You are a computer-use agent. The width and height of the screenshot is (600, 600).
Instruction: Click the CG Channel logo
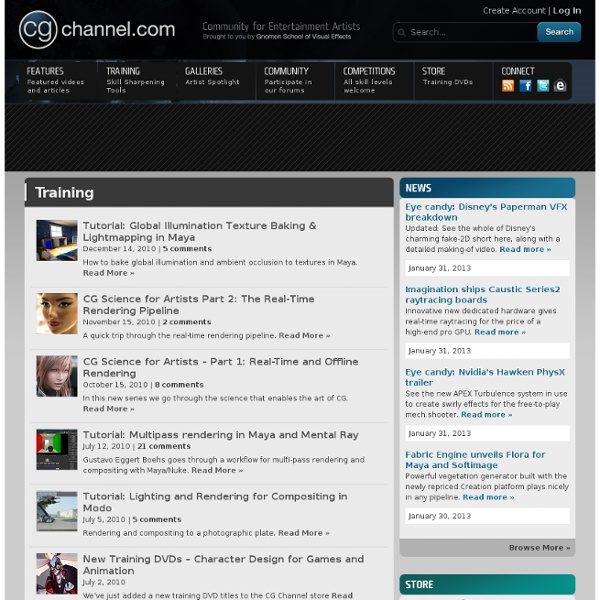coord(97,29)
